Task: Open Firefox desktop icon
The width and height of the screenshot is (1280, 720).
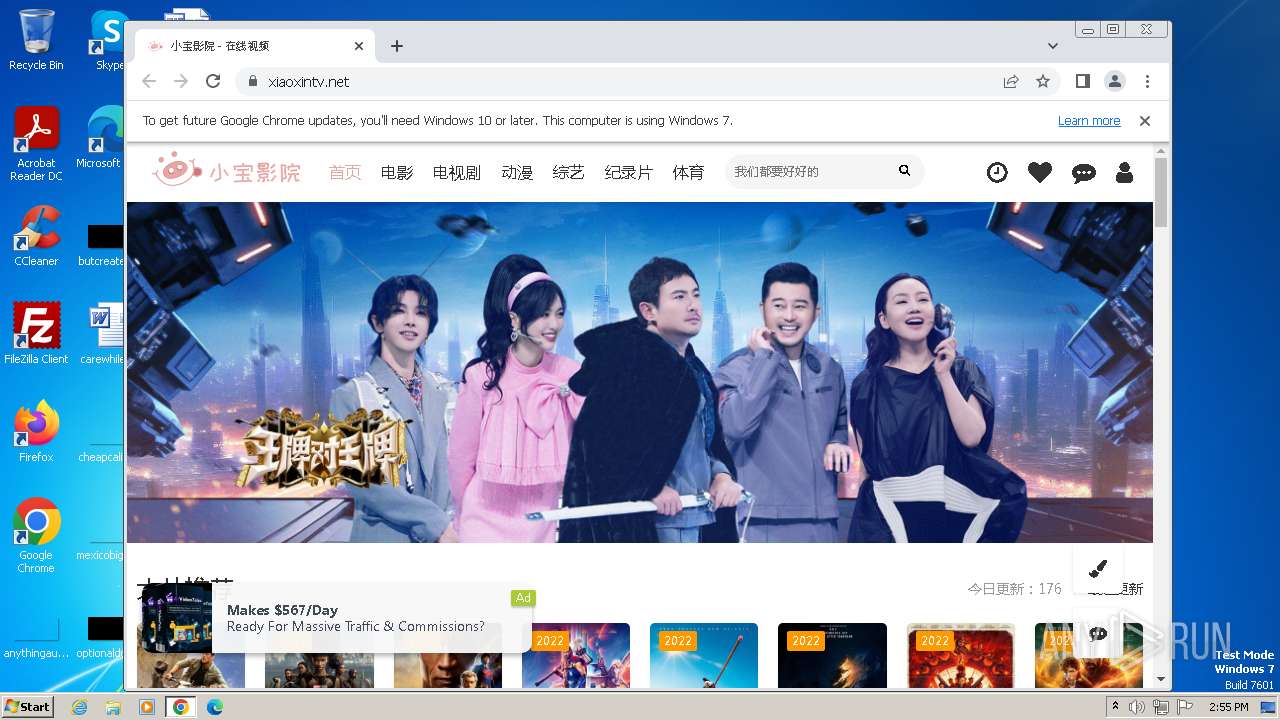Action: [36, 432]
